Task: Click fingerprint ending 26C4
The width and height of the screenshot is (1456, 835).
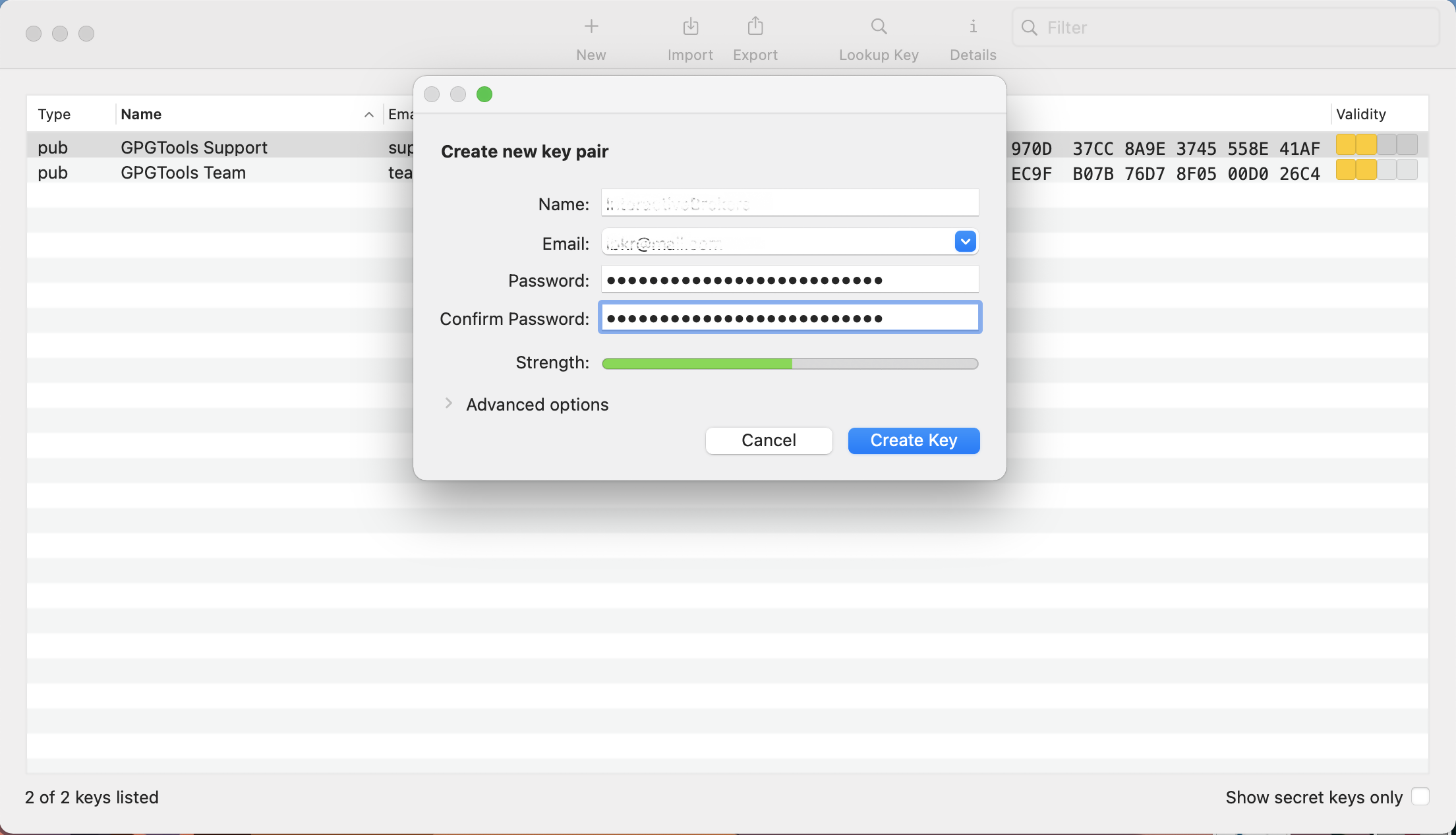Action: coord(1165,173)
